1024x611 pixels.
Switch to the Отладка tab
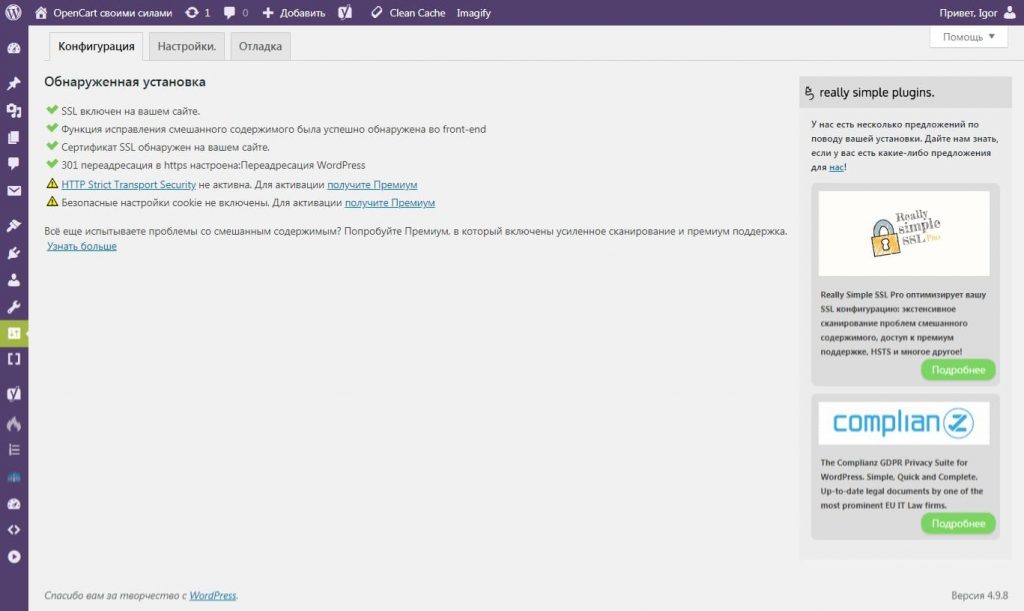click(261, 46)
